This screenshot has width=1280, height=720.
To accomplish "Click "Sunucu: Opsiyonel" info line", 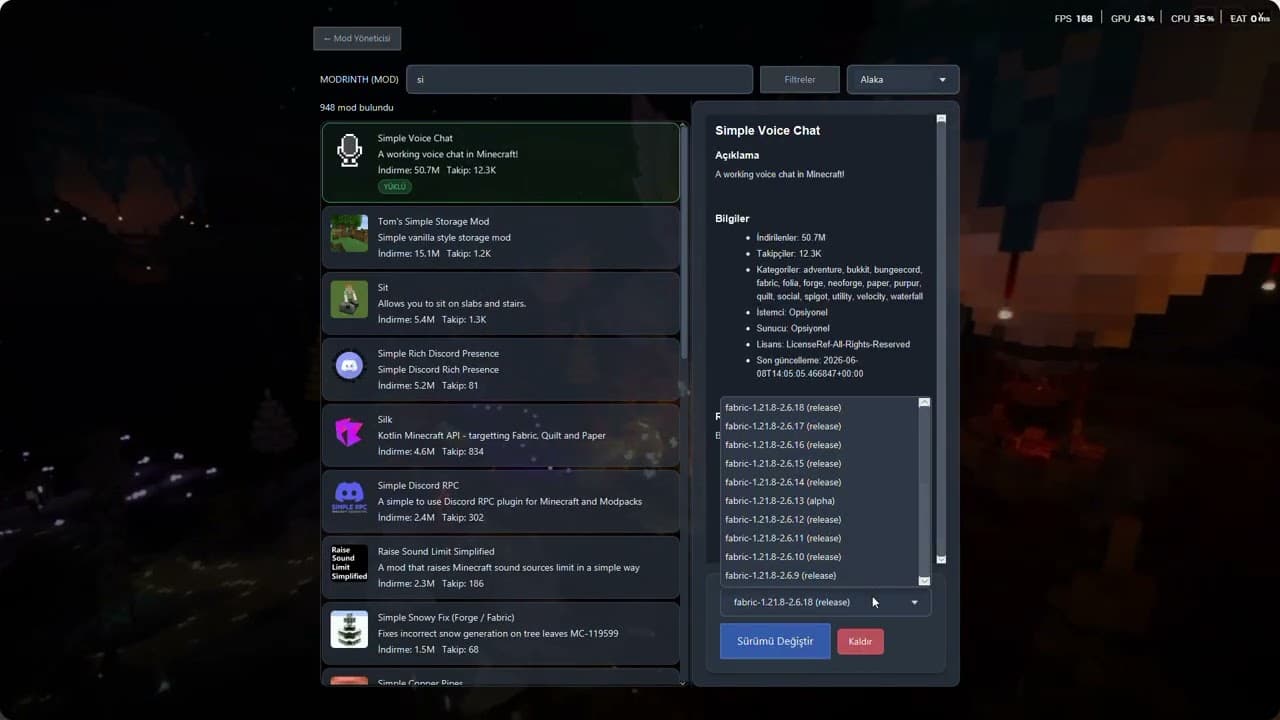I will [793, 328].
